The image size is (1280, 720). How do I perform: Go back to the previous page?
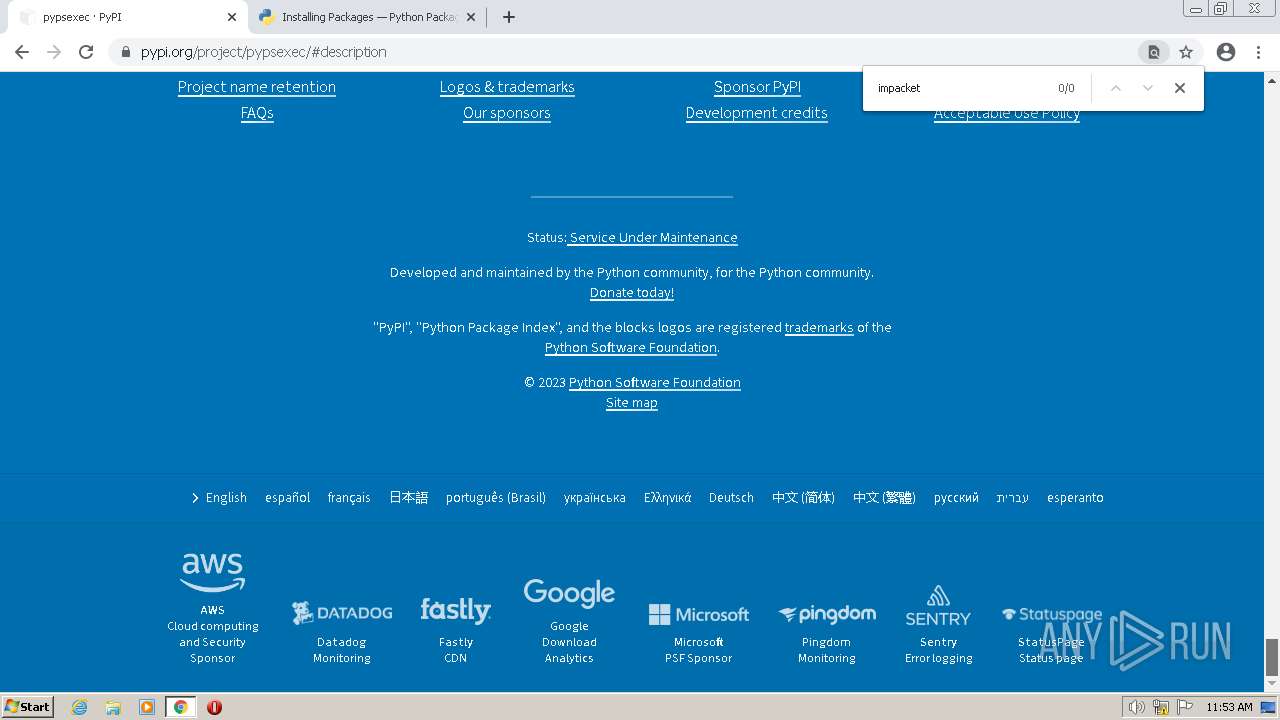(x=22, y=52)
